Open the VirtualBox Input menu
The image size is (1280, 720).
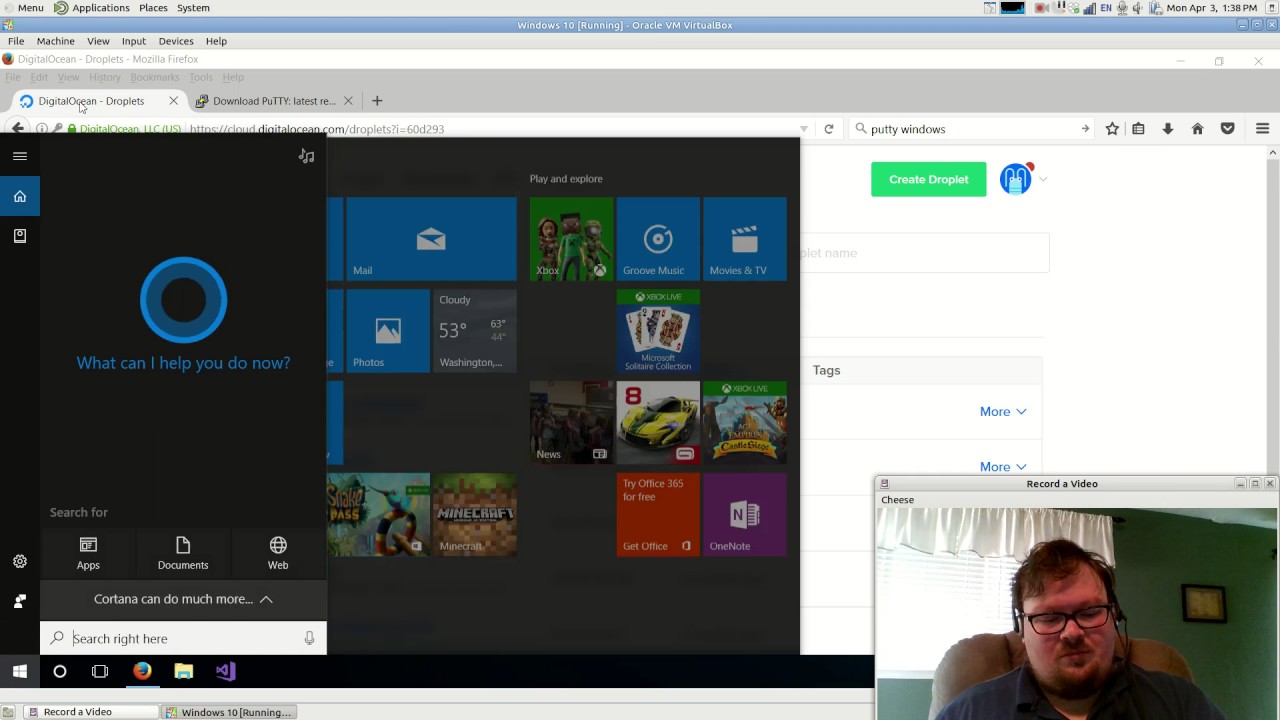[134, 41]
